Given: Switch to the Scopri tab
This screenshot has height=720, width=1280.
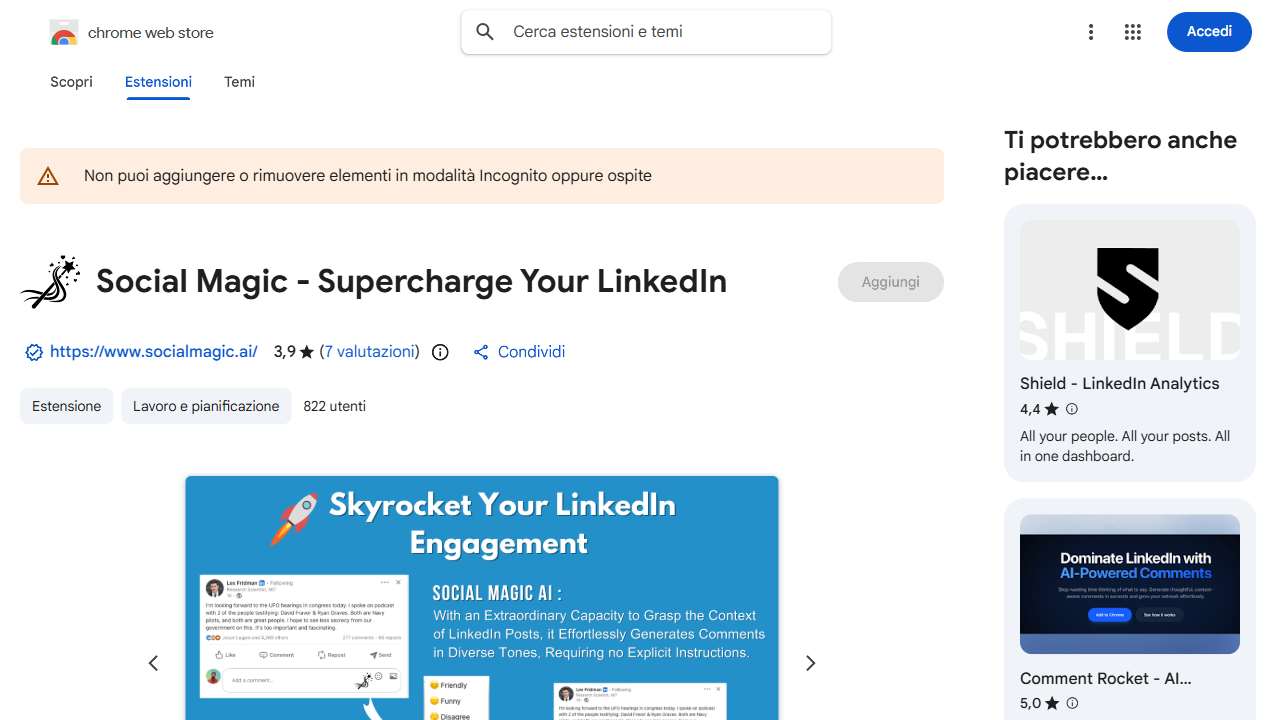Looking at the screenshot, I should 71,82.
